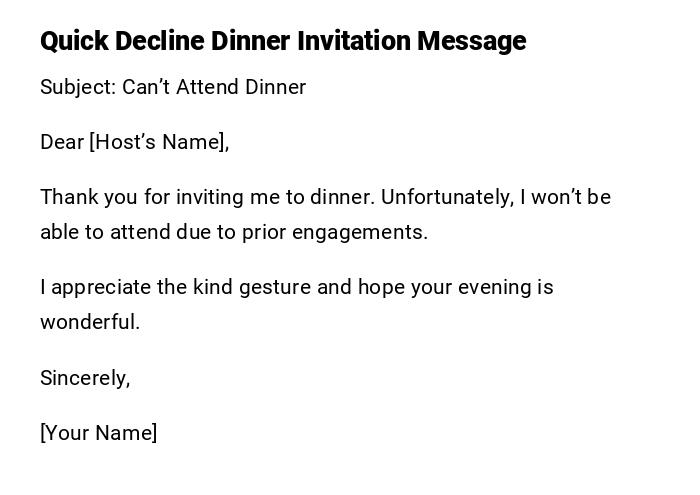The image size is (700, 495).
Task: Click the word "appreciate"
Action: 101,287
